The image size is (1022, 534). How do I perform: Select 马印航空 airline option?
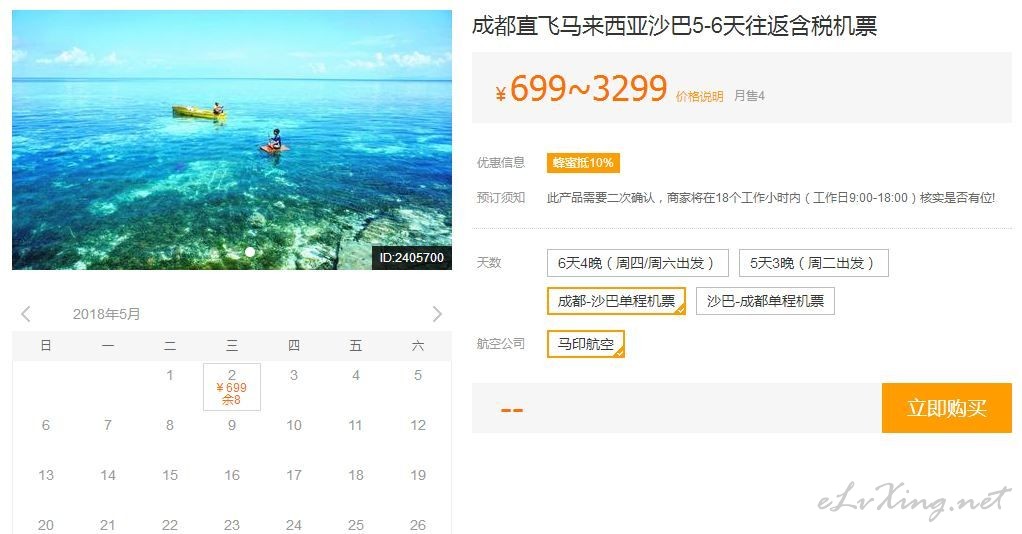pos(586,344)
